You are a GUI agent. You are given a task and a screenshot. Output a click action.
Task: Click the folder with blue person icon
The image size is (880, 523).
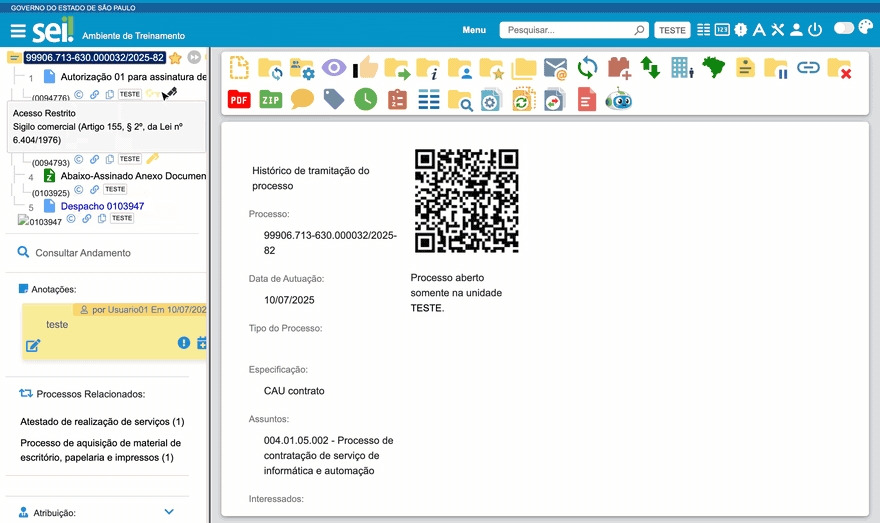pyautogui.click(x=460, y=68)
